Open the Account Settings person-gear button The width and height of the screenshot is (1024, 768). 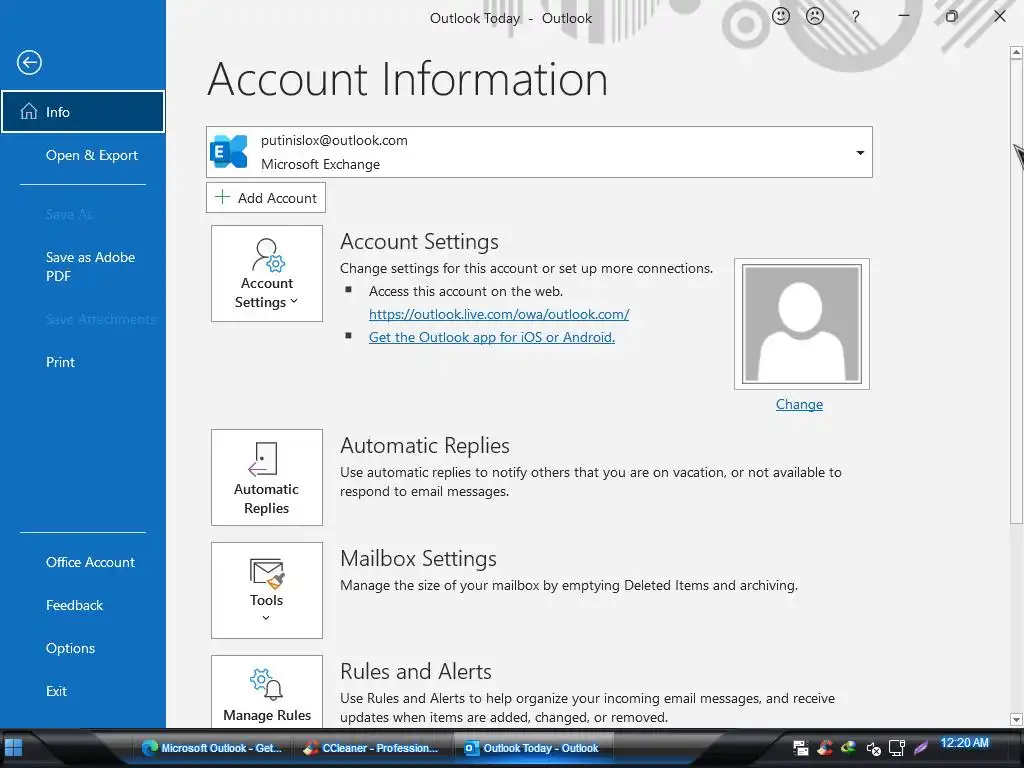266,274
